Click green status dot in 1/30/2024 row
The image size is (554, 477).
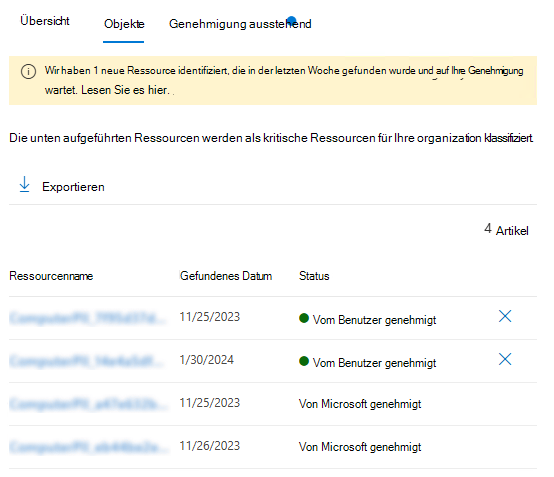click(304, 361)
